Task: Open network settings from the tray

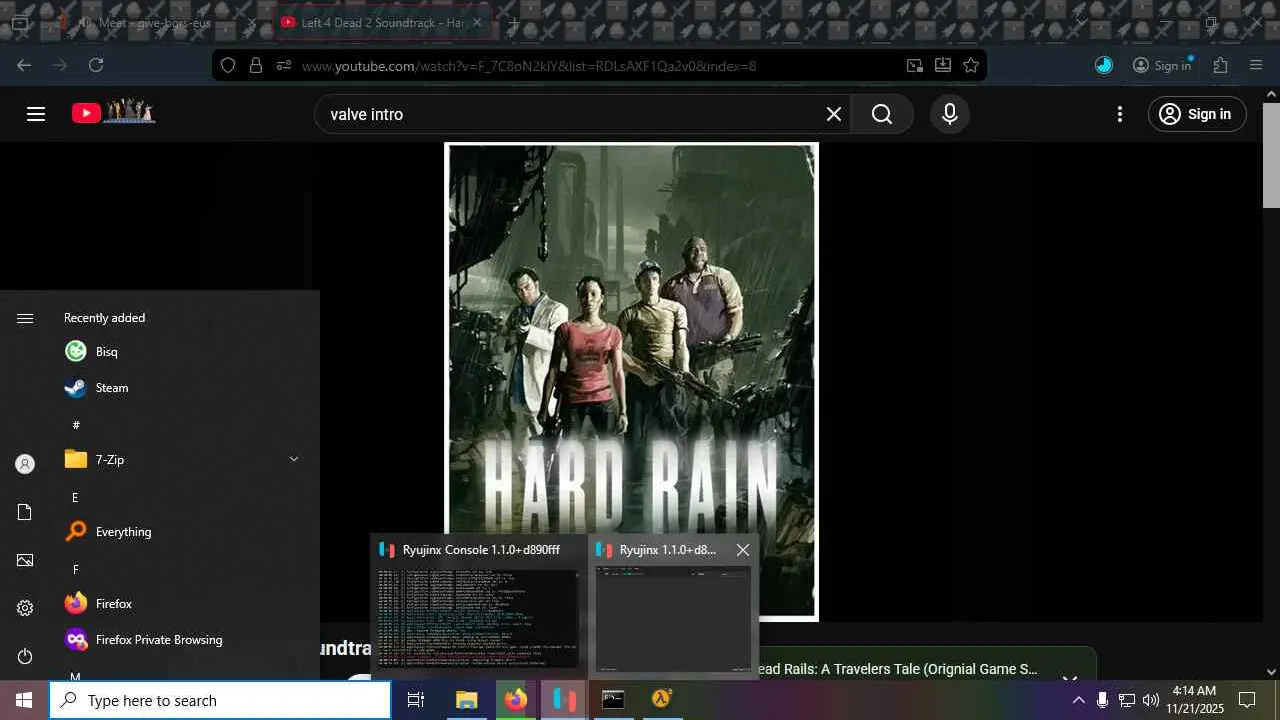Action: (x=1126, y=700)
